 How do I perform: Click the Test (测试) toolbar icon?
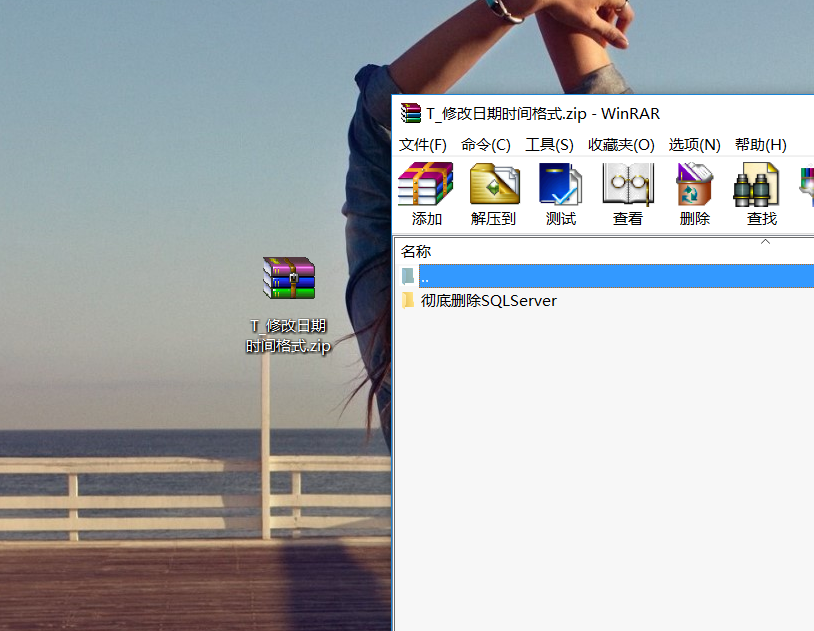pyautogui.click(x=560, y=184)
